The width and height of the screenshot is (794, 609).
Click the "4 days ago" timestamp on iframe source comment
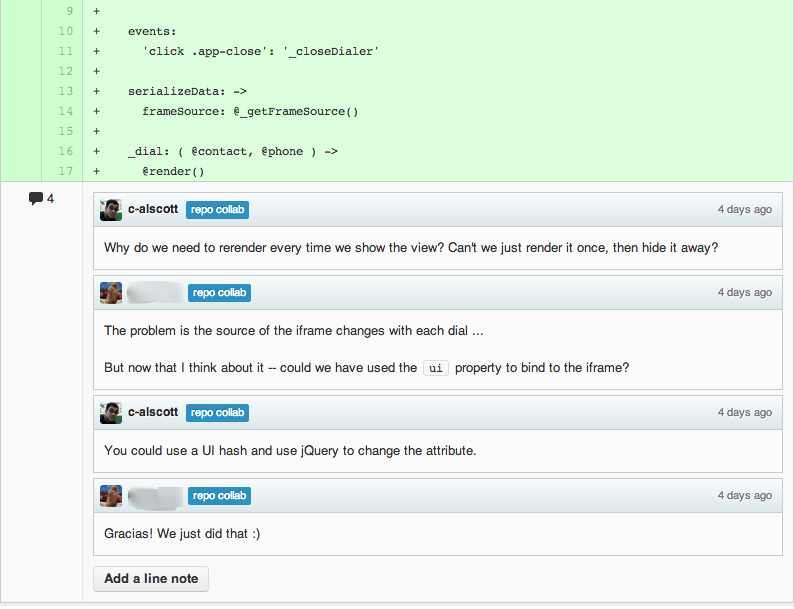click(744, 293)
